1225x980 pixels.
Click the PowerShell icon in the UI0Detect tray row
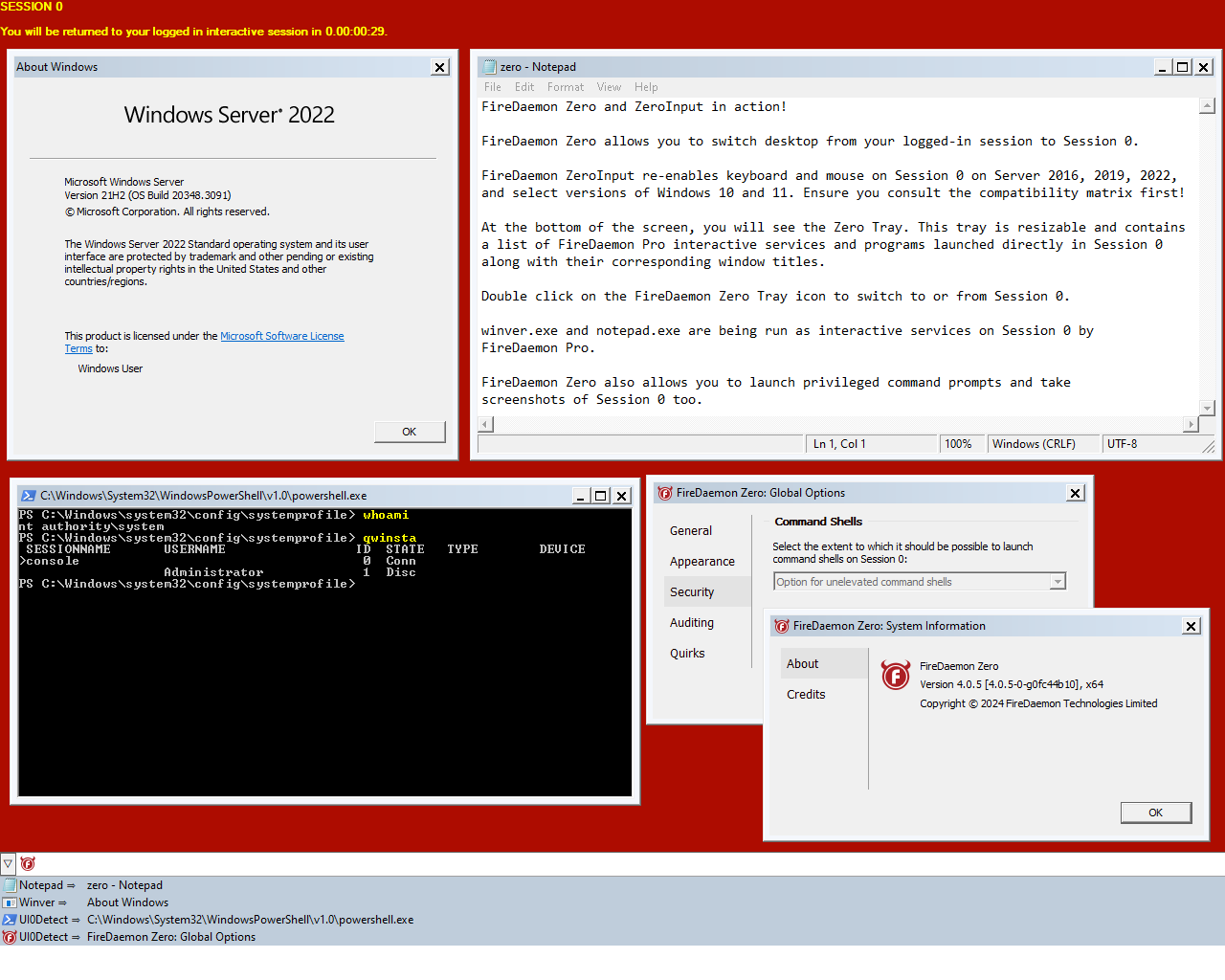coord(10,920)
